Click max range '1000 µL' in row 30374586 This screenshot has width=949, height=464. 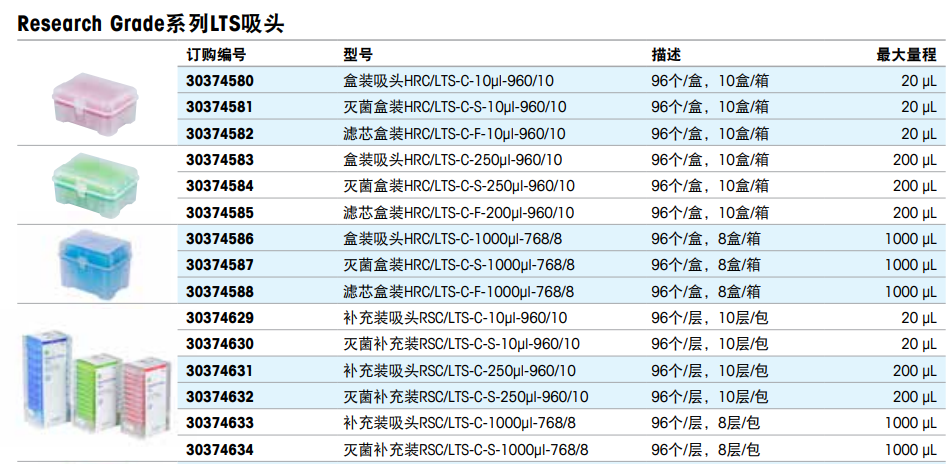tap(911, 239)
